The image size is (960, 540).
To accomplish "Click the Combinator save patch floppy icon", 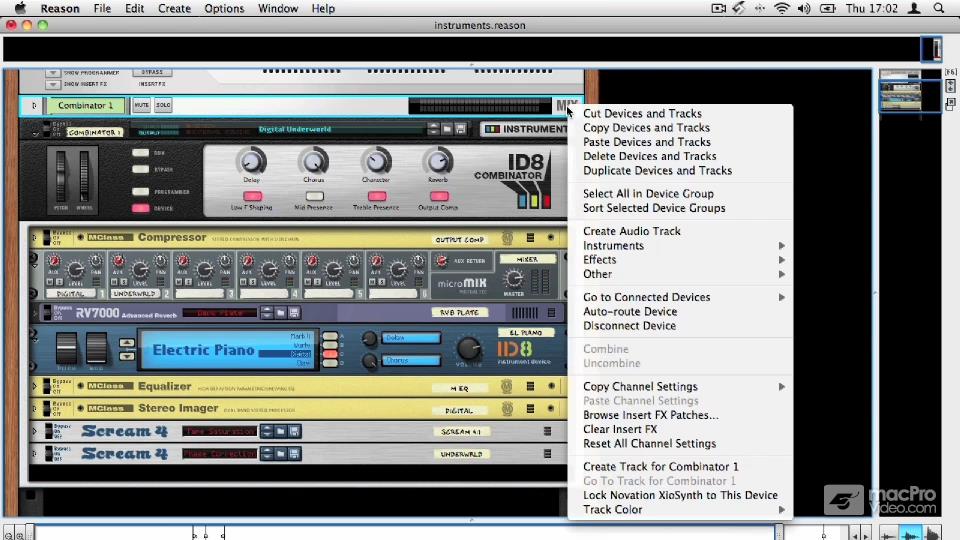I will coord(460,129).
